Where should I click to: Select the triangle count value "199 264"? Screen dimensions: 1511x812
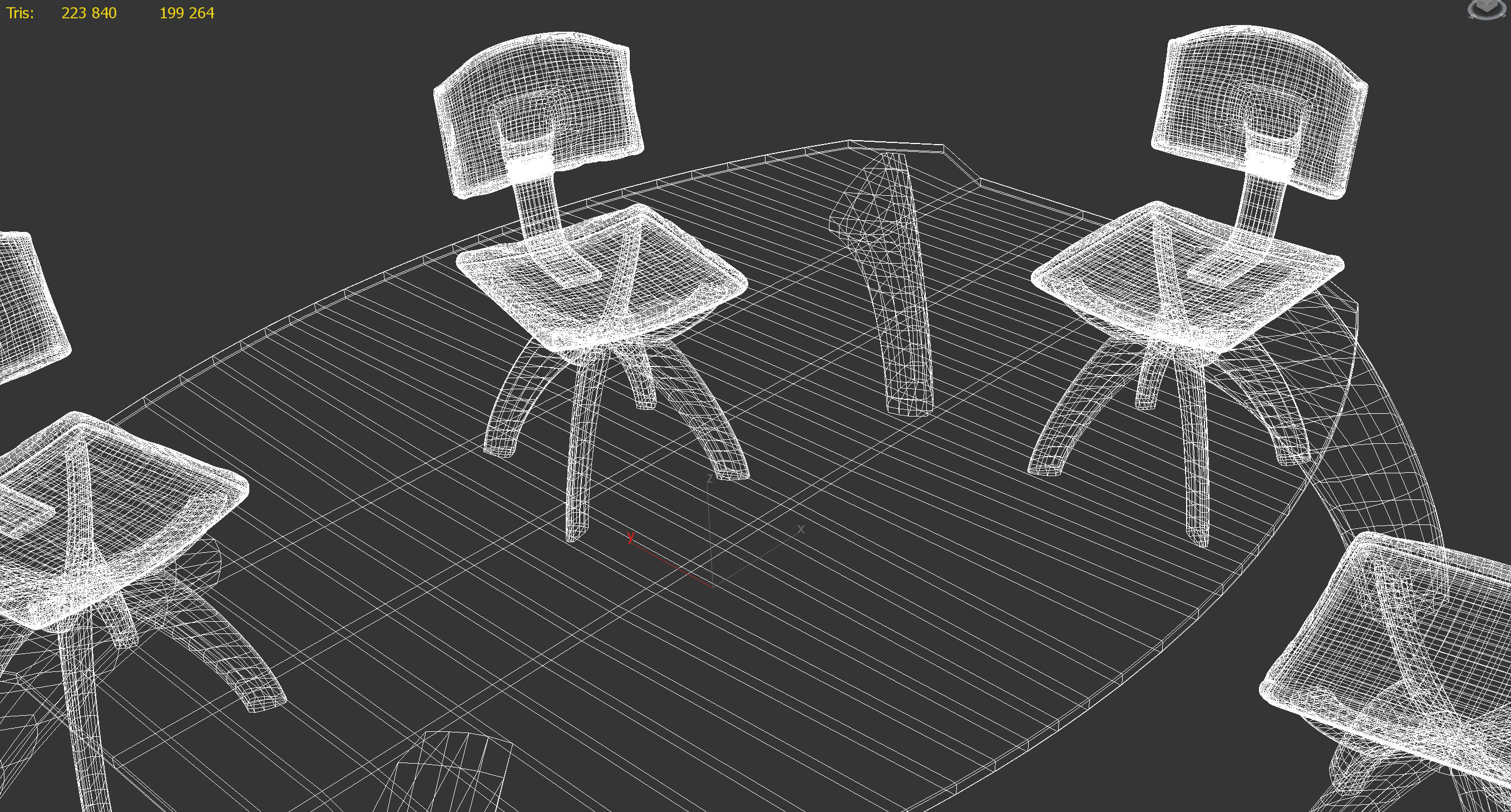point(186,13)
